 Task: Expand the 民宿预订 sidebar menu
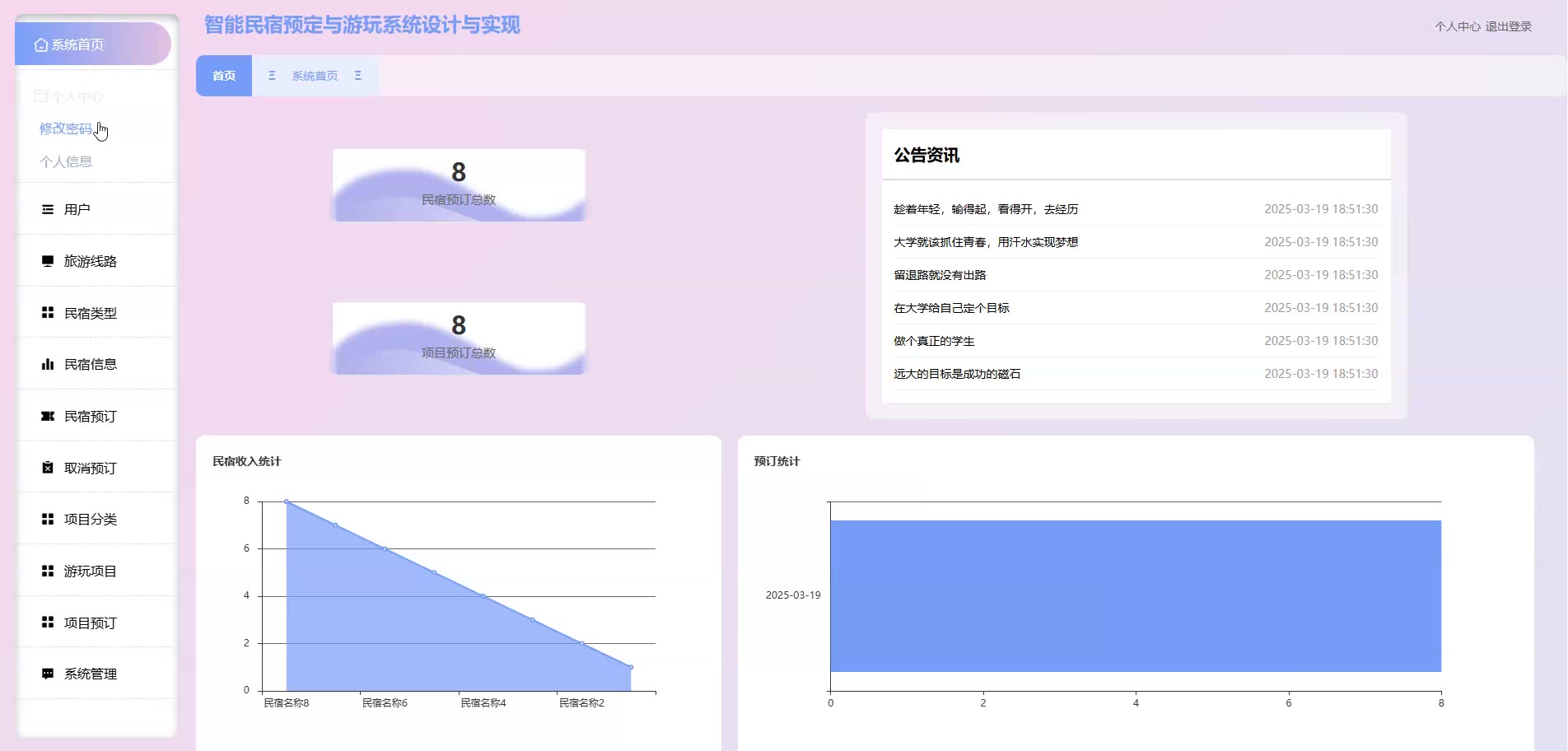point(96,416)
